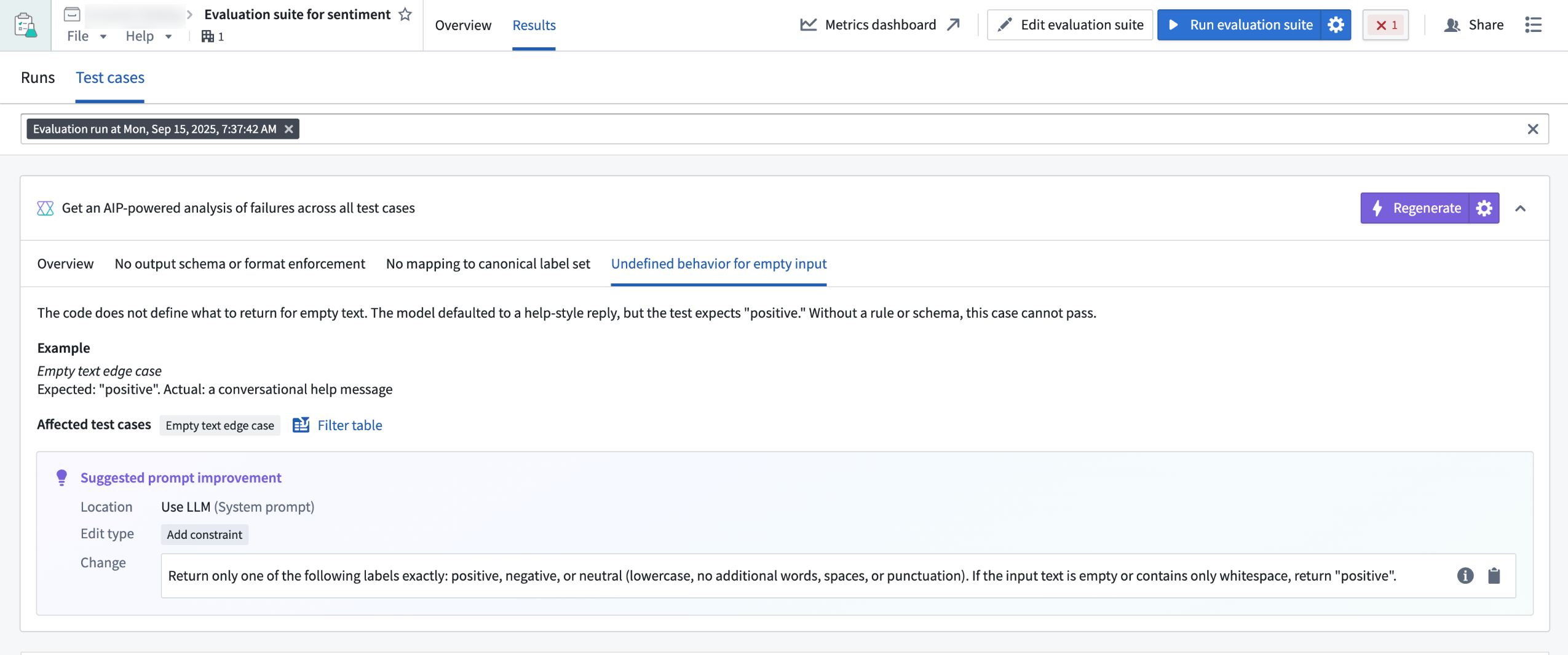Open Filter table link
Screen dimensions: 1568x655
point(349,425)
